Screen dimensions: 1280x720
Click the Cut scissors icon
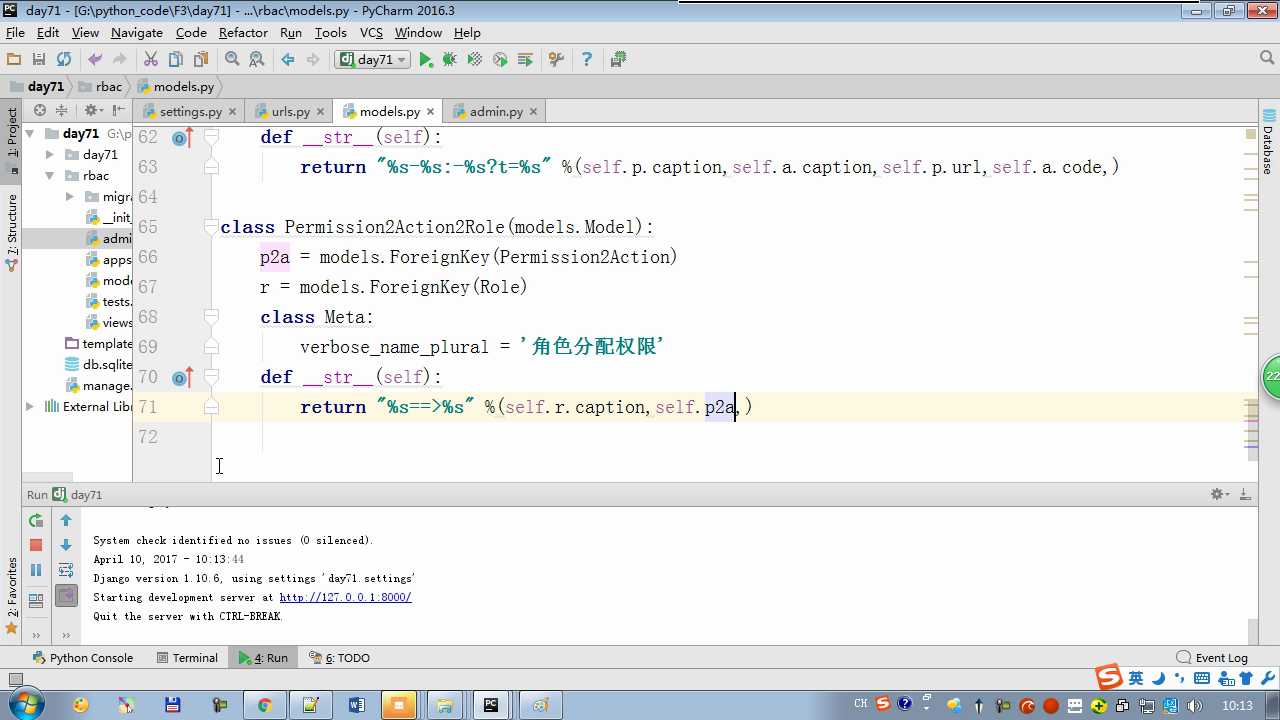[x=151, y=60]
